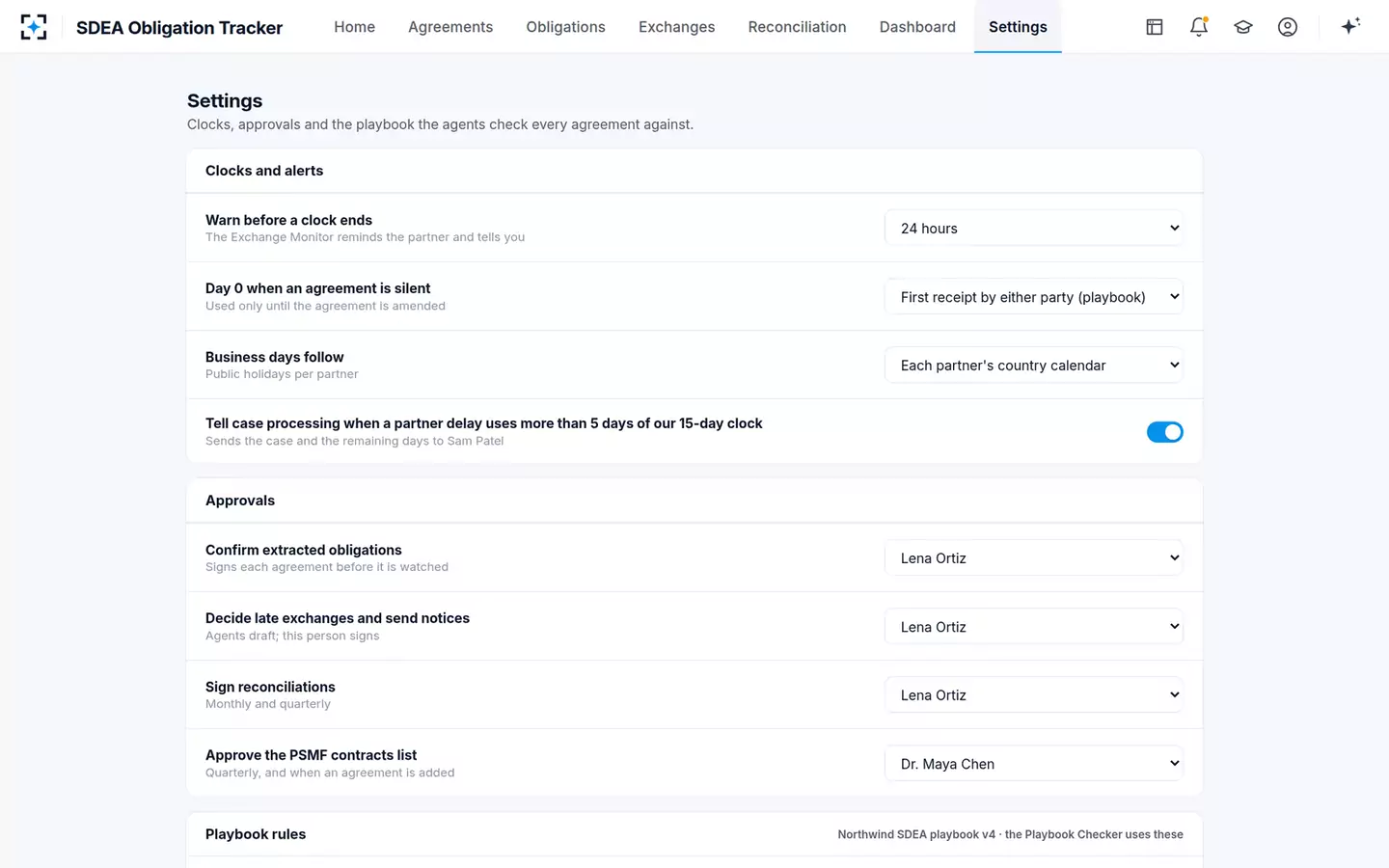Change Decide late exchanges approver dropdown
This screenshot has width=1389, height=868.
(1034, 627)
